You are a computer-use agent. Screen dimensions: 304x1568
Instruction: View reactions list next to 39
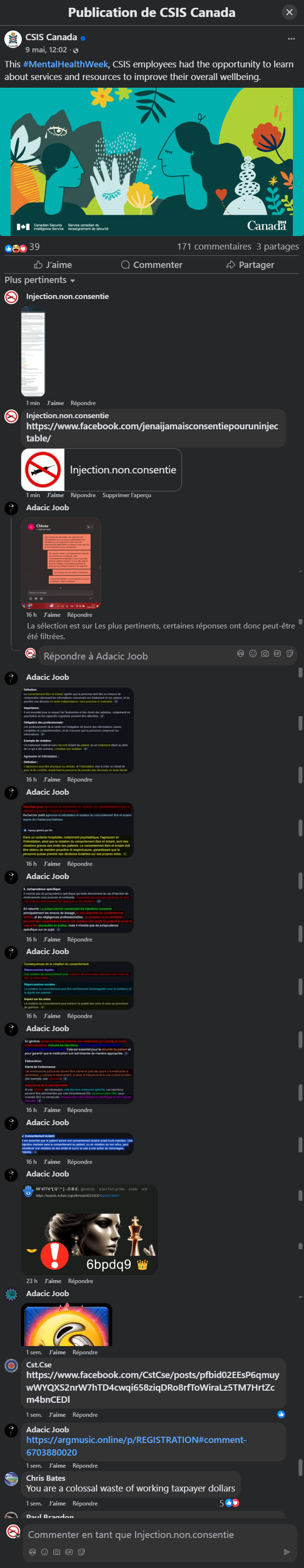[16, 248]
